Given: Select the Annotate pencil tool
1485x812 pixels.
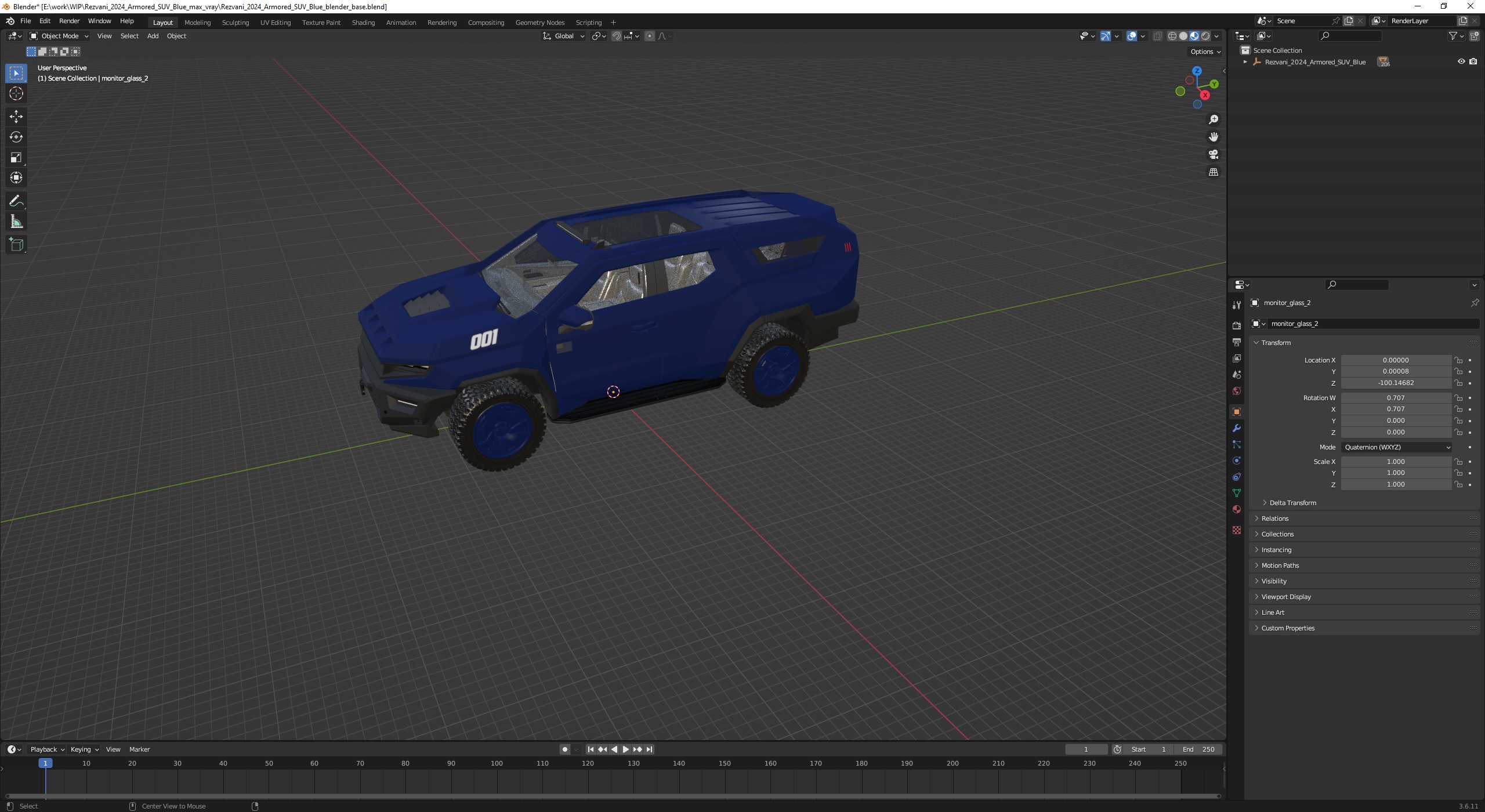Looking at the screenshot, I should (x=16, y=201).
